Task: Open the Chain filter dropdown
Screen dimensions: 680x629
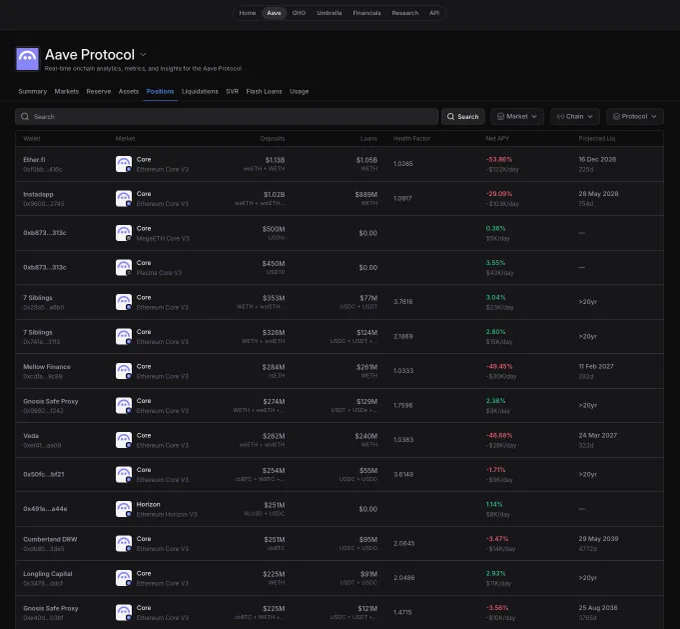Action: click(575, 117)
